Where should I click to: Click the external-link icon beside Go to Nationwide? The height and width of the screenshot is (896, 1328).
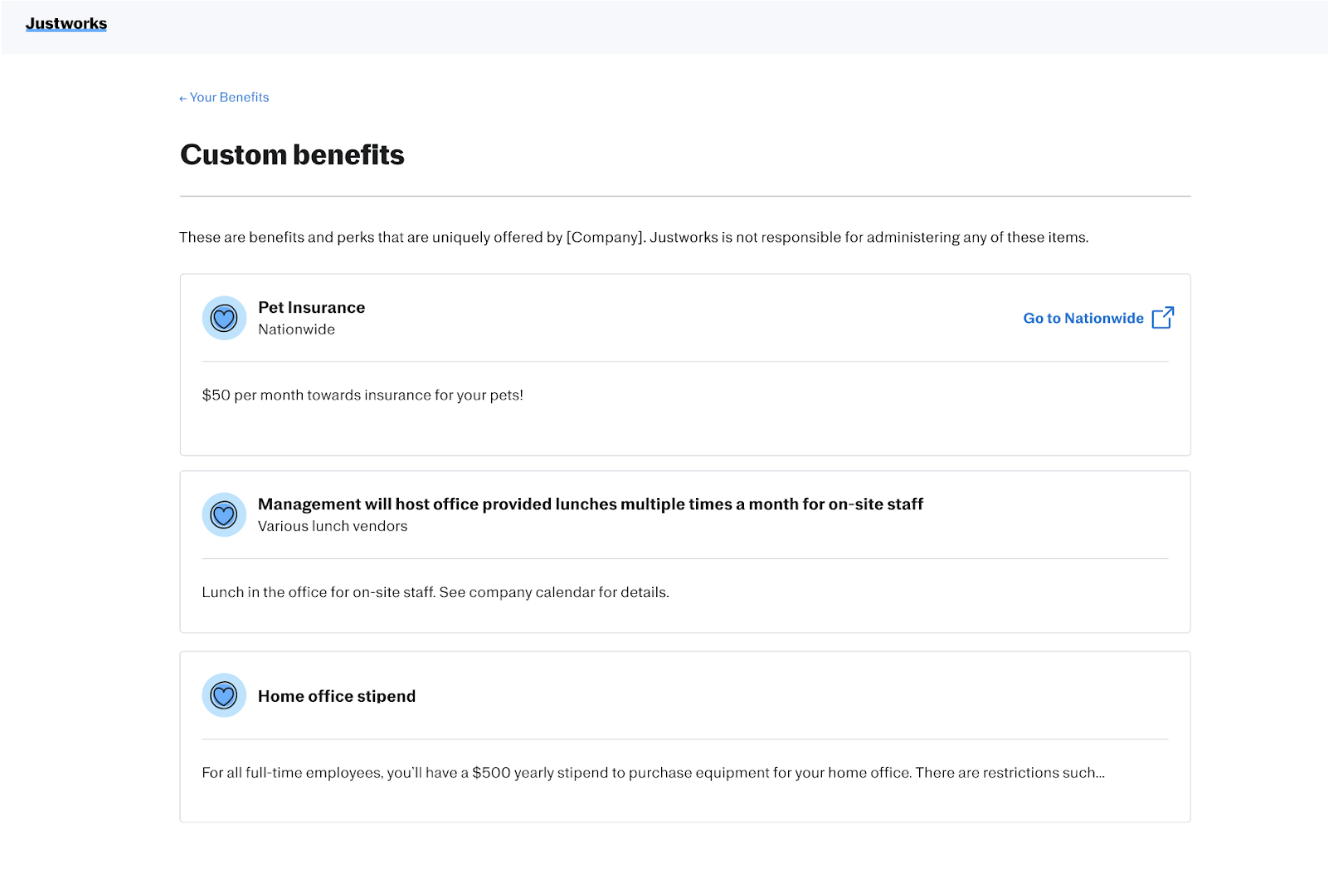point(1163,317)
